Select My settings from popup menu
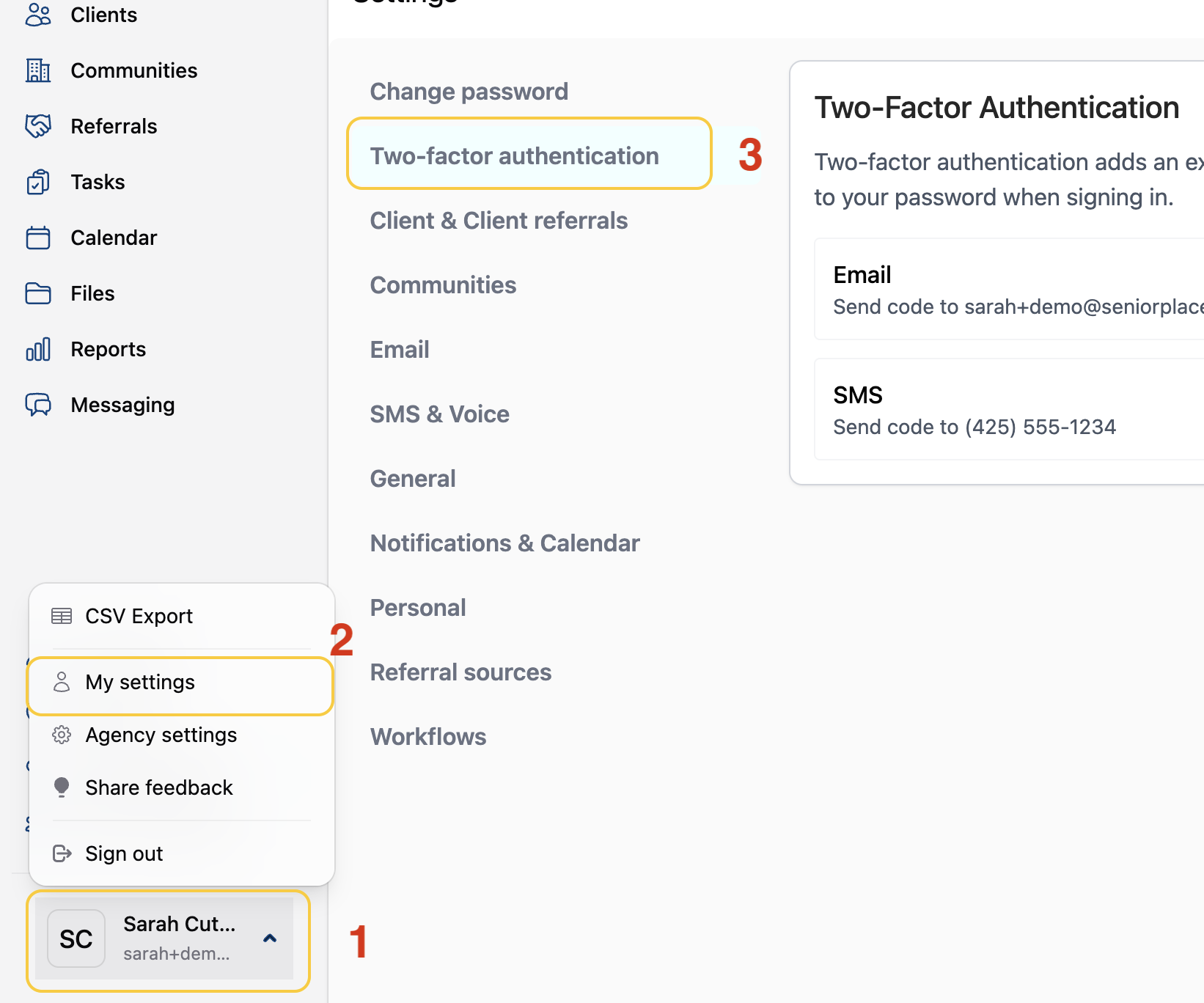The height and width of the screenshot is (1003, 1204). tap(140, 683)
